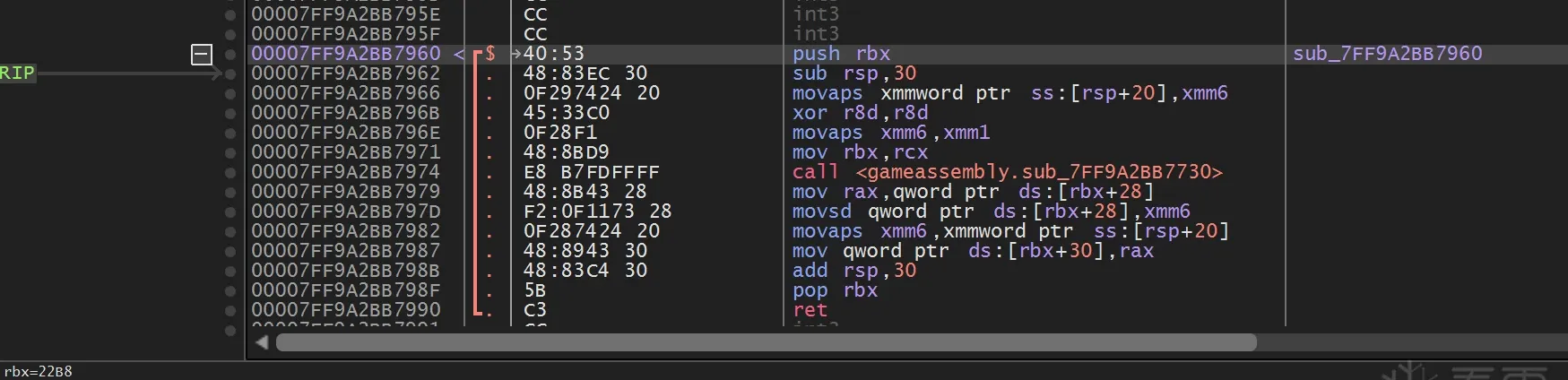Select address 00007FF9A2BB795F
The image size is (1568, 380).
pyautogui.click(x=346, y=34)
